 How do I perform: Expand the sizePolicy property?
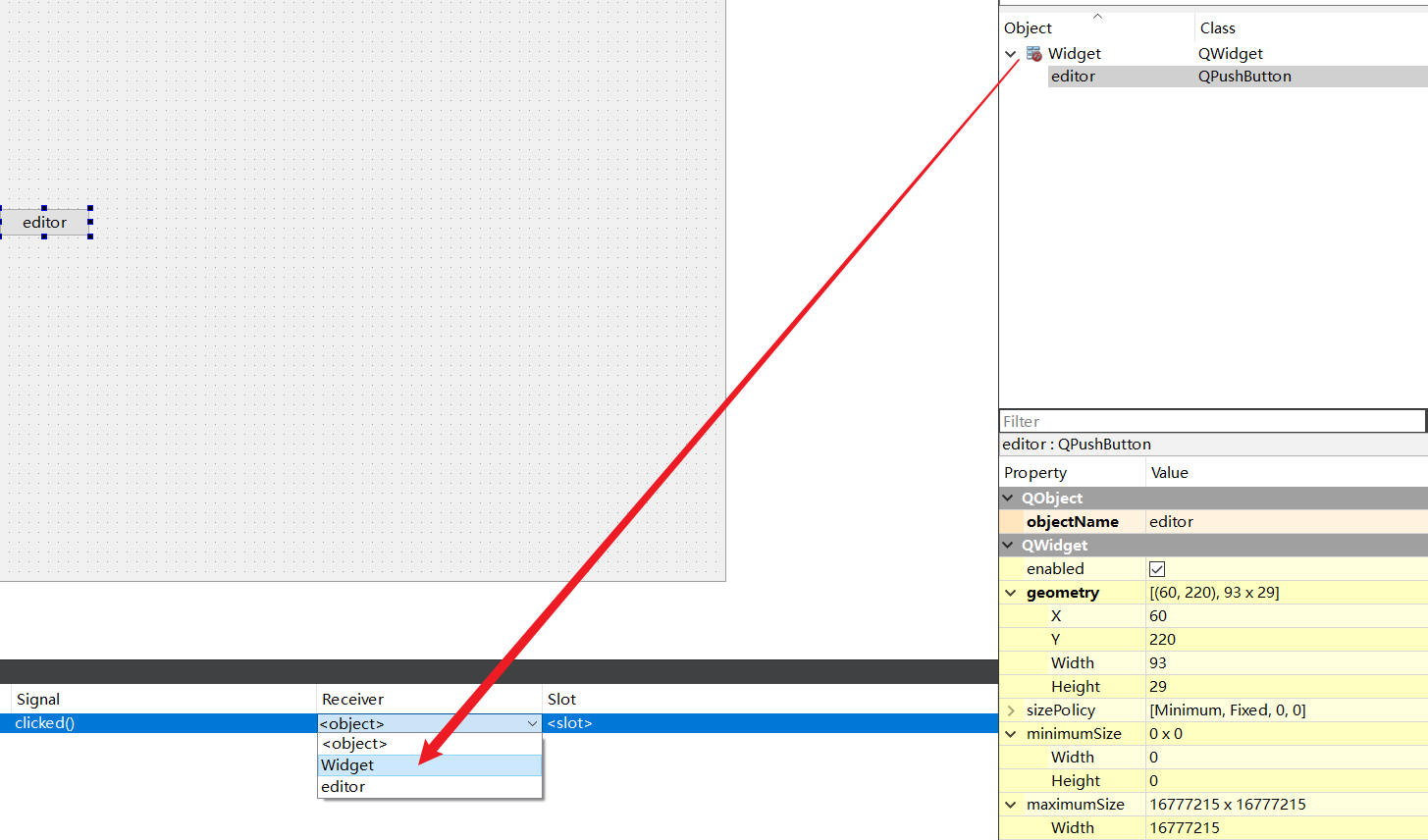[1011, 710]
